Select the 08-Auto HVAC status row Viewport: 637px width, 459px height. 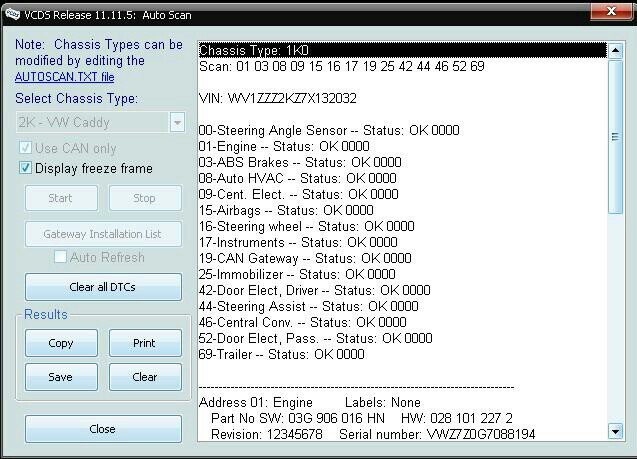coord(403,178)
